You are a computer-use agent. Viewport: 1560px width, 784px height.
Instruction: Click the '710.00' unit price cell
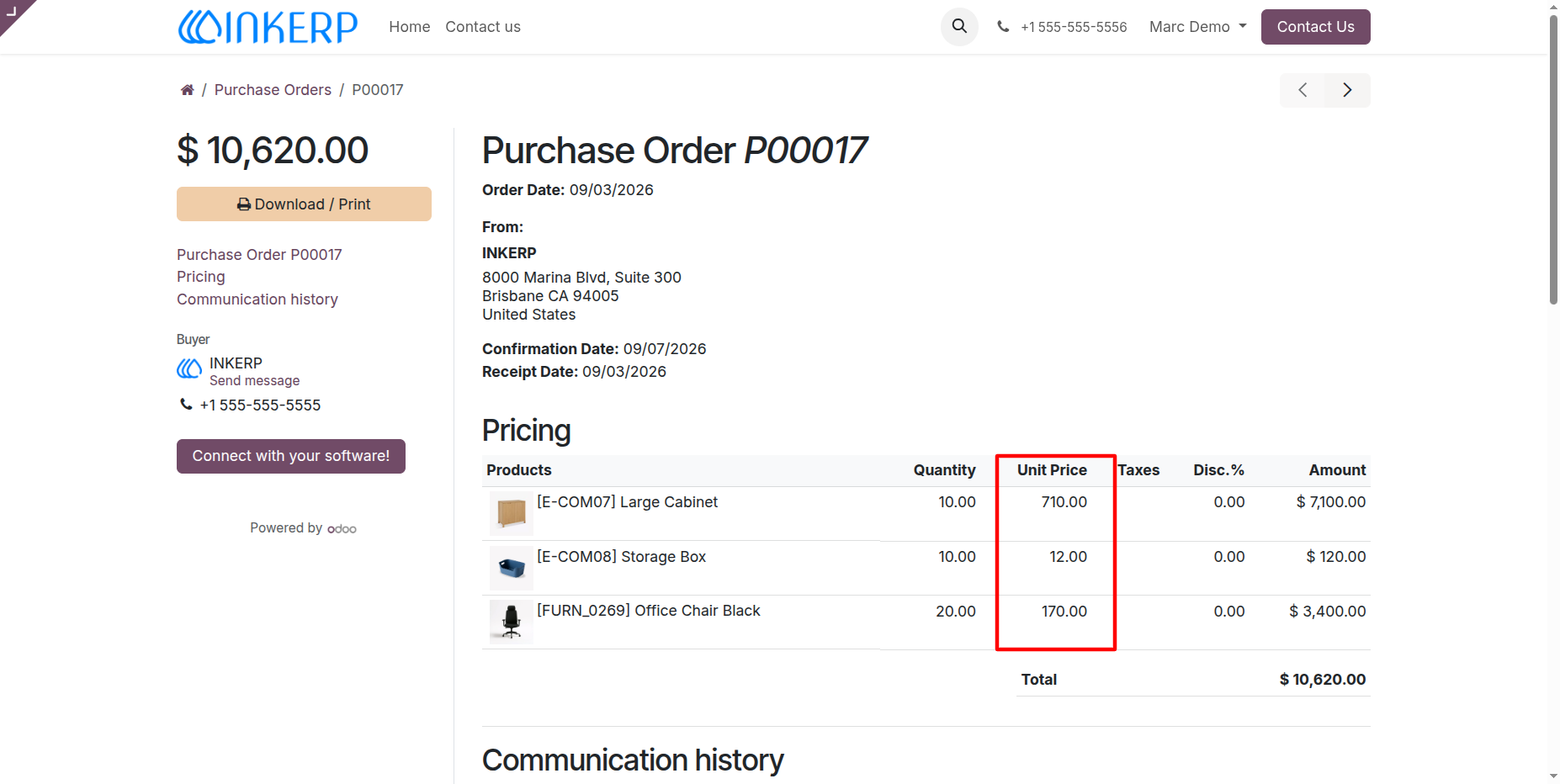(1064, 502)
